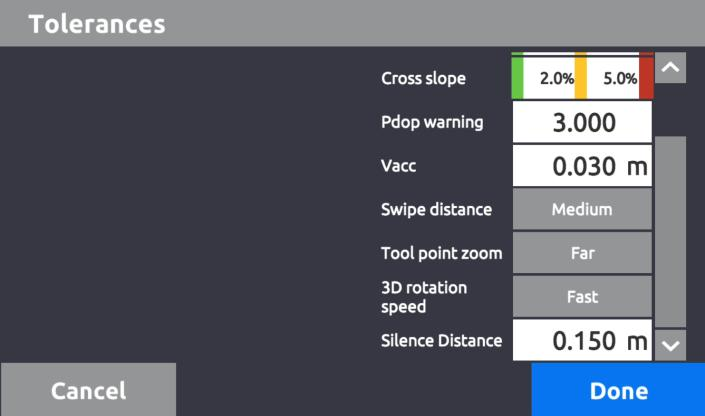The width and height of the screenshot is (705, 416).
Task: Edit the 5.0% cross slope value
Action: coord(615,79)
